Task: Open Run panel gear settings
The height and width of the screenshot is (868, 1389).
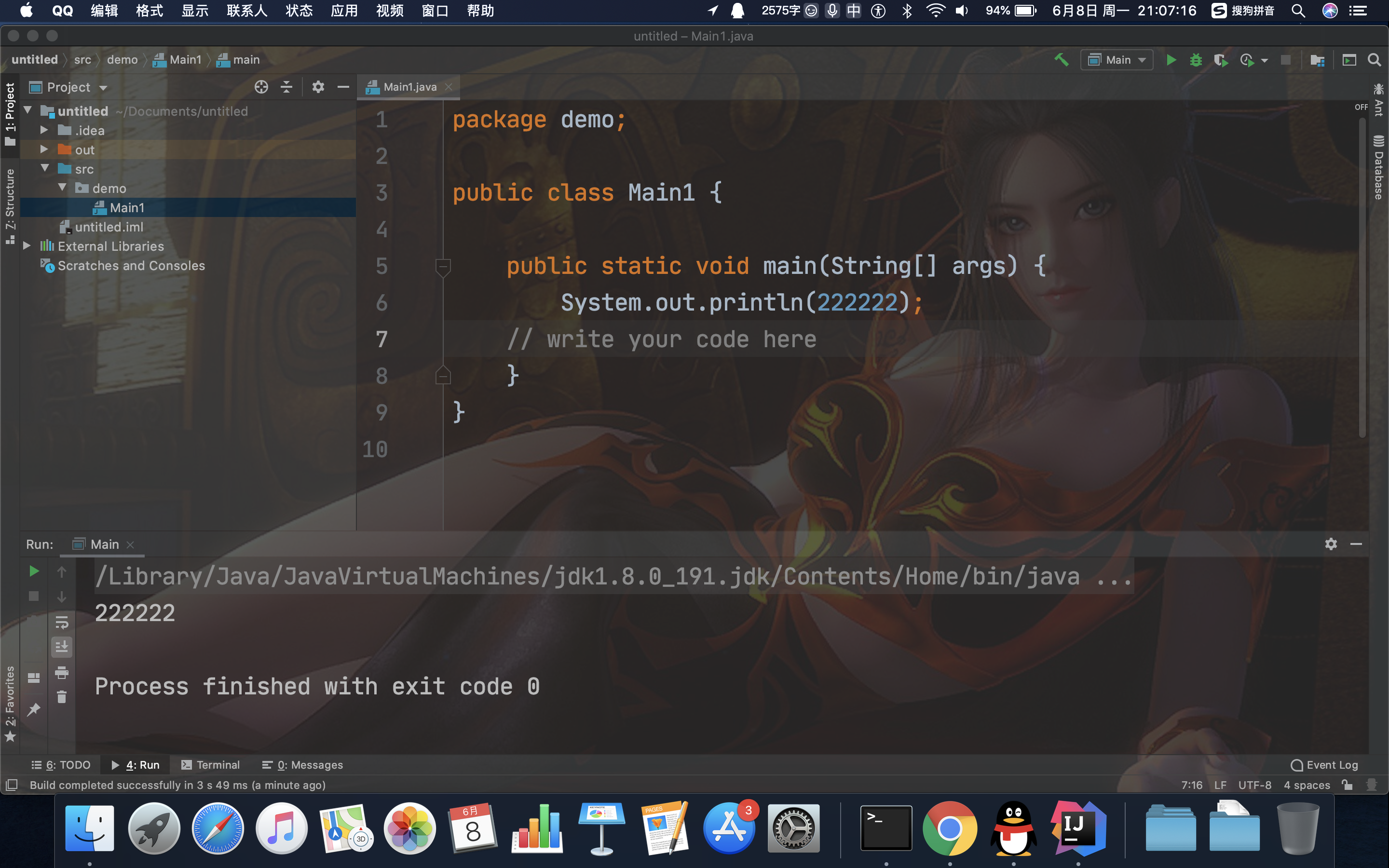Action: 1331,543
